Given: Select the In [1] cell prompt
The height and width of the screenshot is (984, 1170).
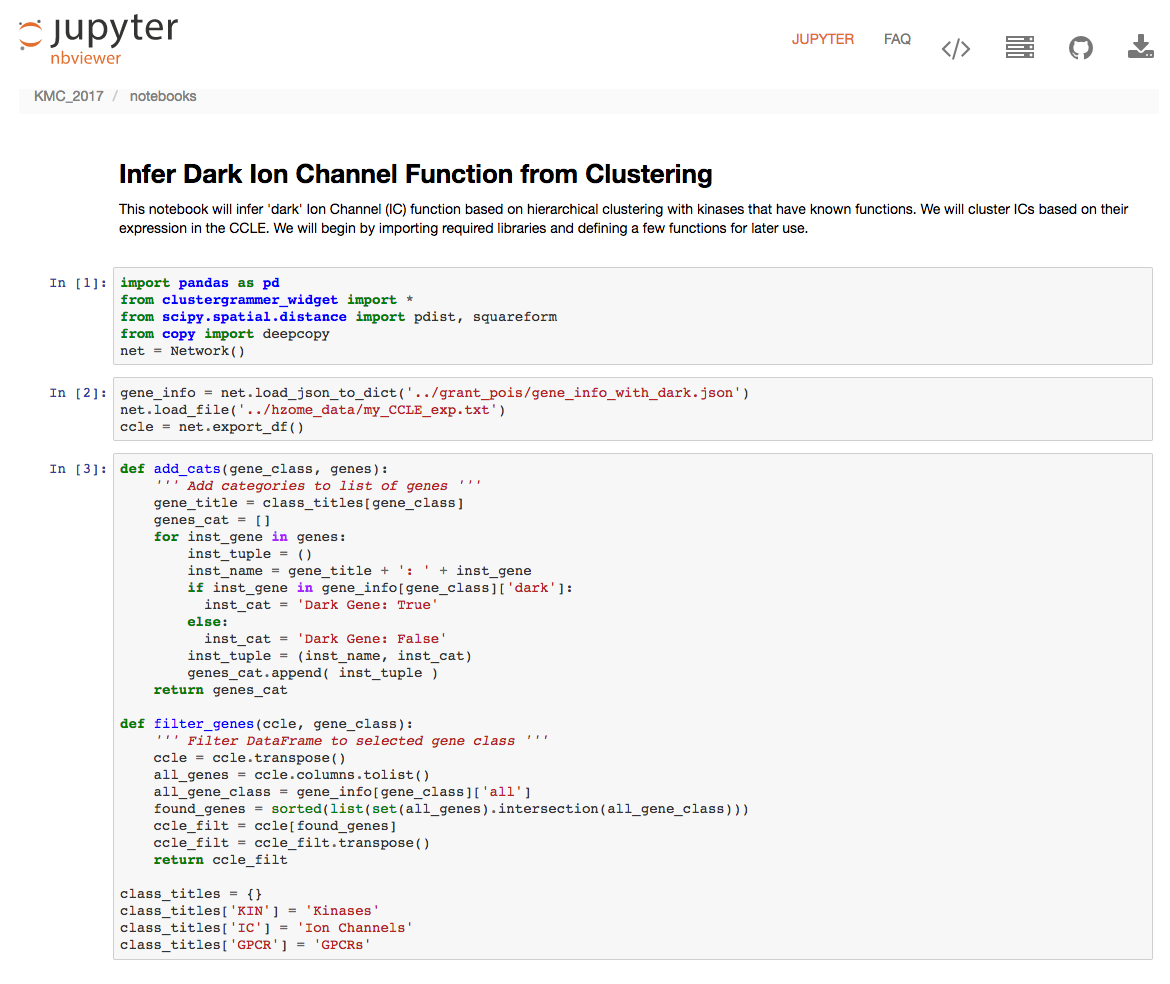Looking at the screenshot, I should (78, 283).
